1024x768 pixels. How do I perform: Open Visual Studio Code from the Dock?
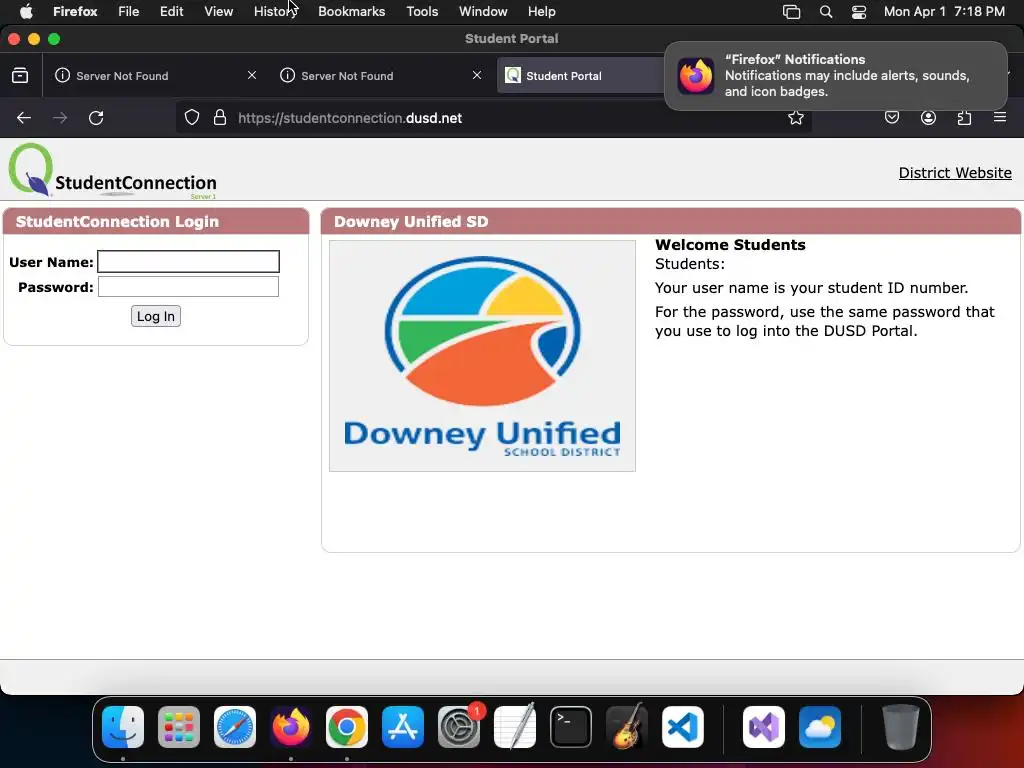pos(682,727)
